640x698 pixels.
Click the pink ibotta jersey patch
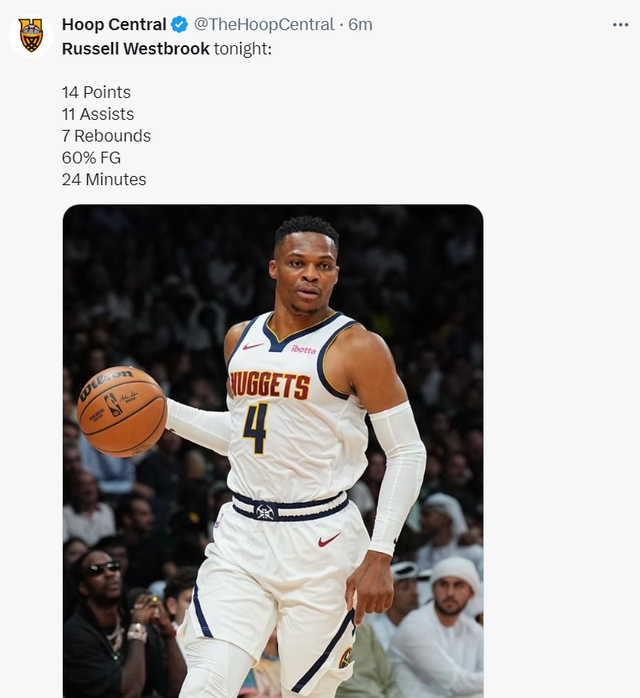304,349
